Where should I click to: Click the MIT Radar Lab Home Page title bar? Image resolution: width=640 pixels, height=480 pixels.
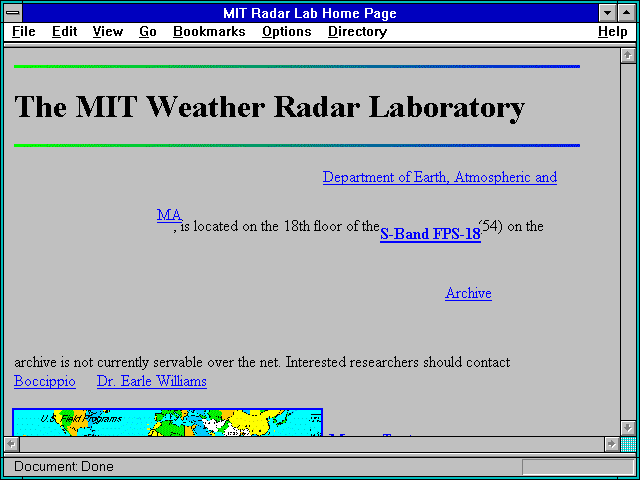[310, 13]
